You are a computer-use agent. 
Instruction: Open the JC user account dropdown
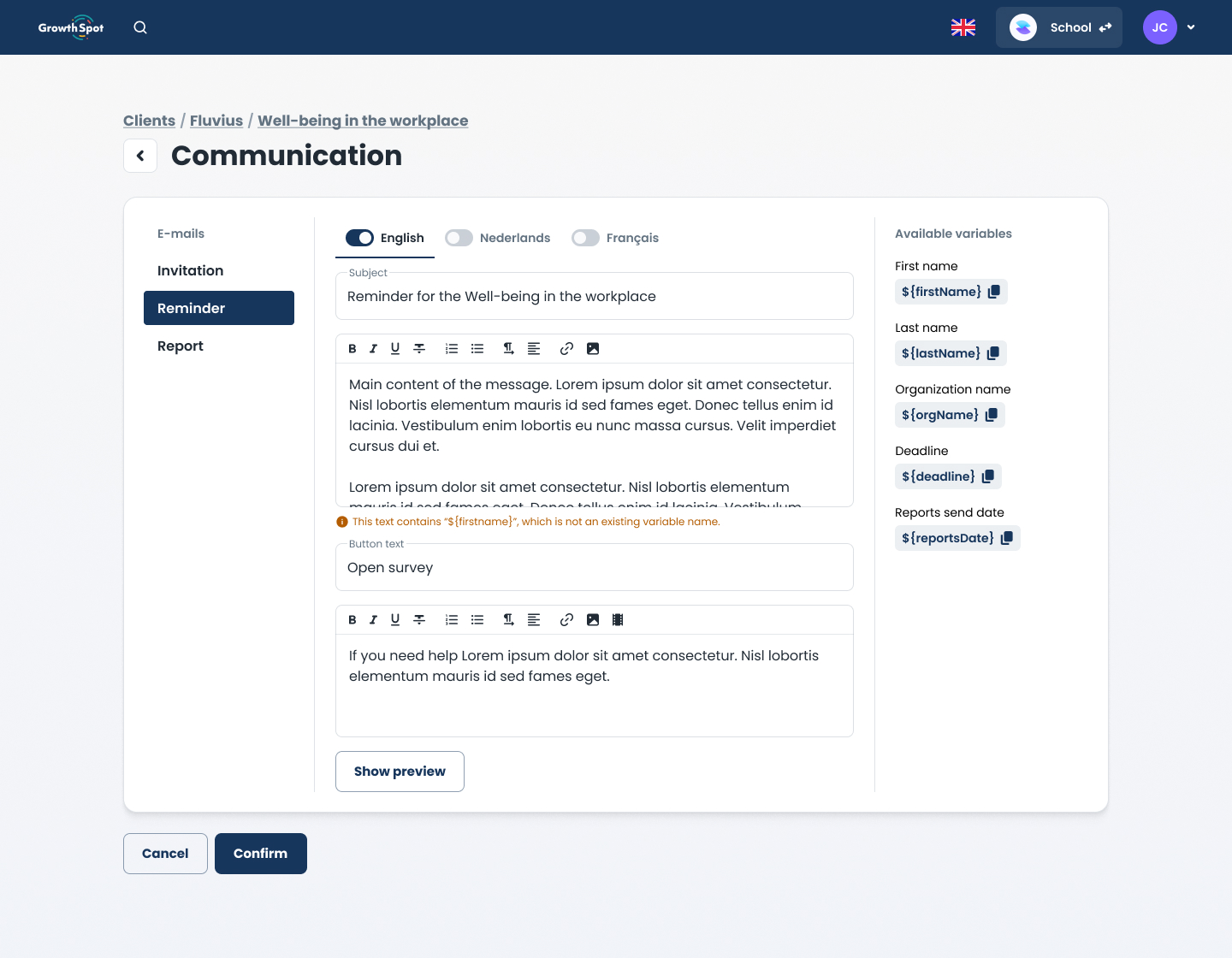click(1170, 27)
